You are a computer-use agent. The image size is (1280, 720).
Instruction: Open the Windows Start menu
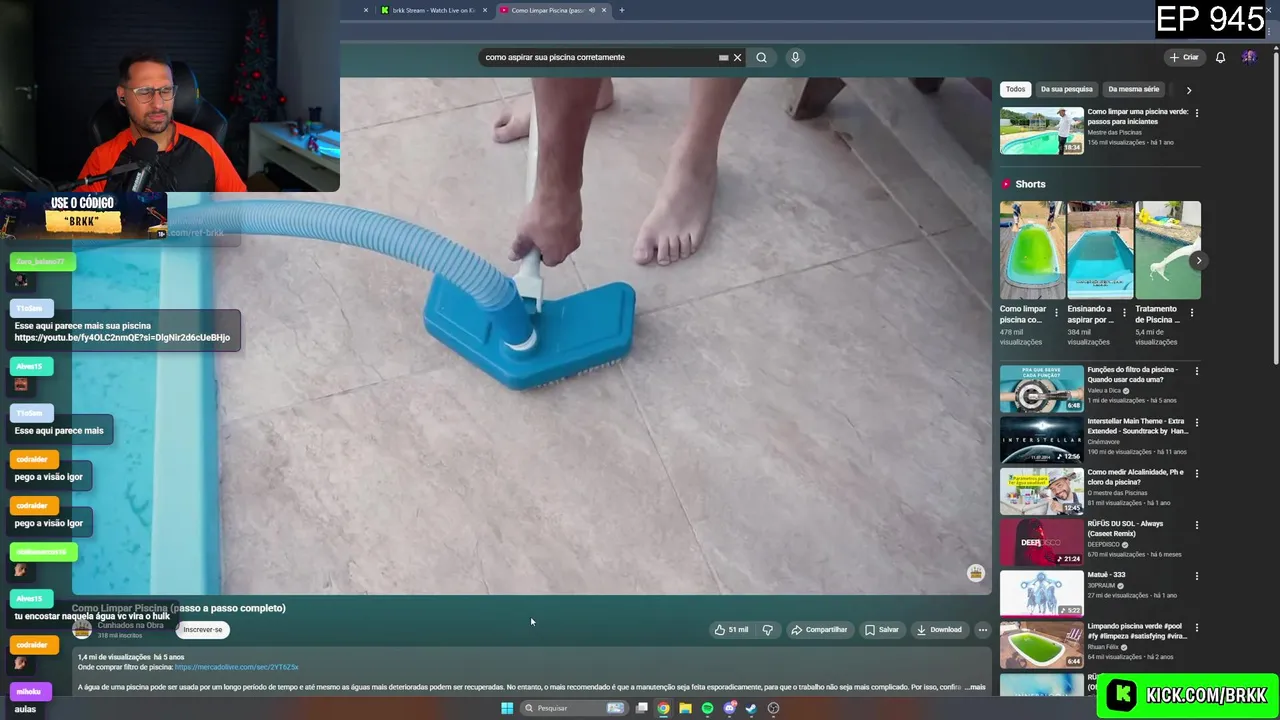pos(507,708)
